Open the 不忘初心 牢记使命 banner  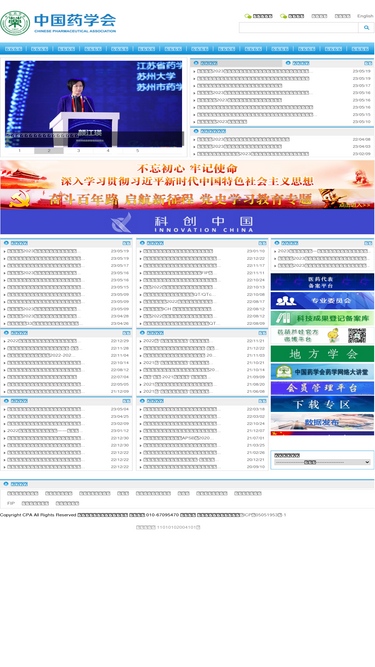coord(187,174)
